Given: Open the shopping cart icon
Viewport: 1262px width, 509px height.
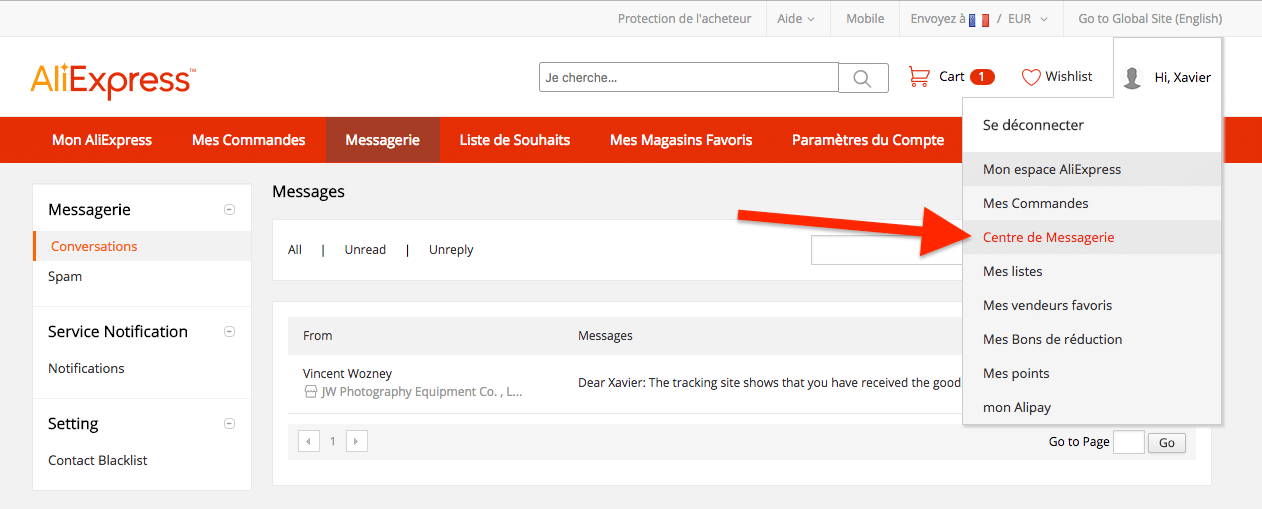Looking at the screenshot, I should click(918, 77).
